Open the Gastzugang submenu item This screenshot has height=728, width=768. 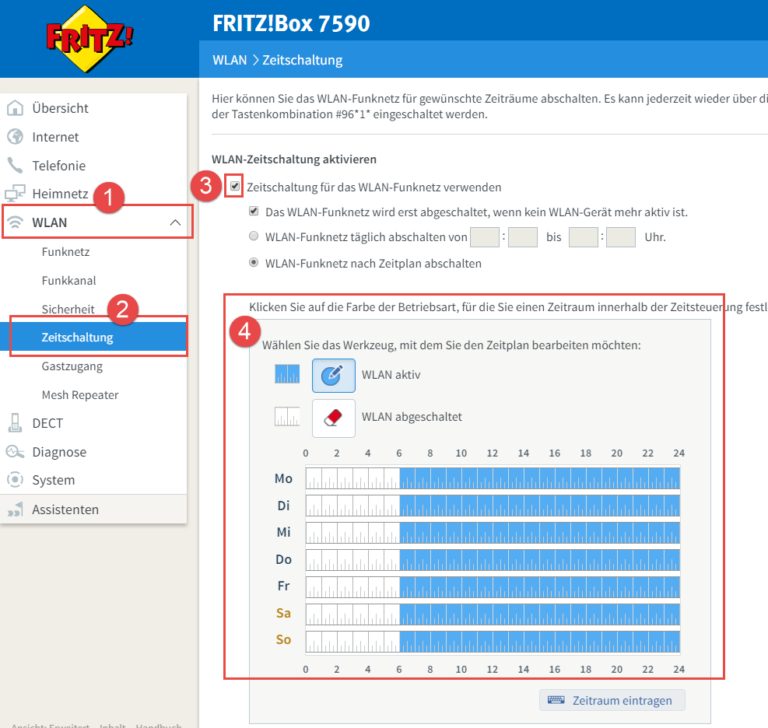pos(72,366)
